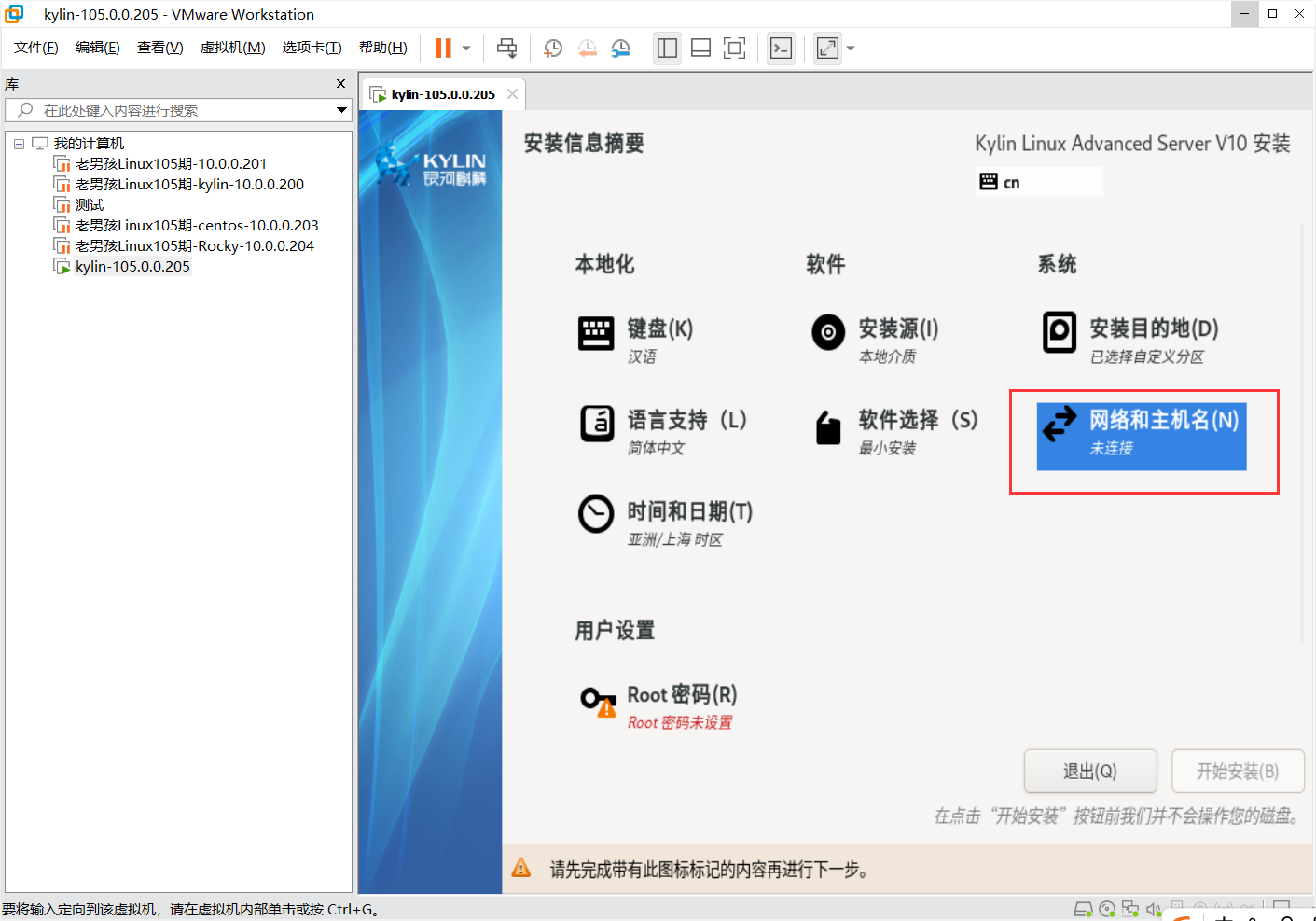Open the 编辑(E) menu
The height and width of the screenshot is (921, 1316).
(97, 48)
